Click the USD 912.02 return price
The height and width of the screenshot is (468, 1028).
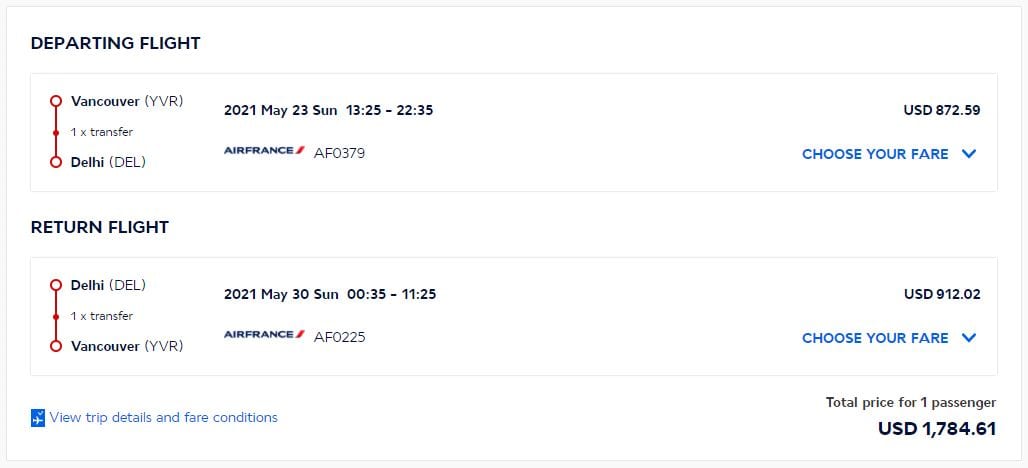[x=942, y=294]
